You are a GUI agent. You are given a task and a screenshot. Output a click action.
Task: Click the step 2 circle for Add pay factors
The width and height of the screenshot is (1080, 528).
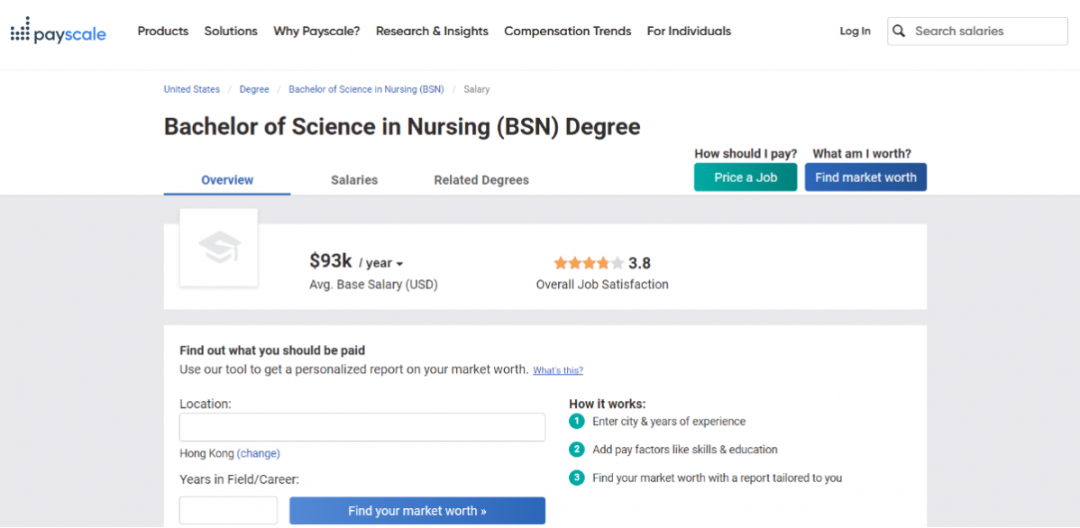[x=577, y=450]
